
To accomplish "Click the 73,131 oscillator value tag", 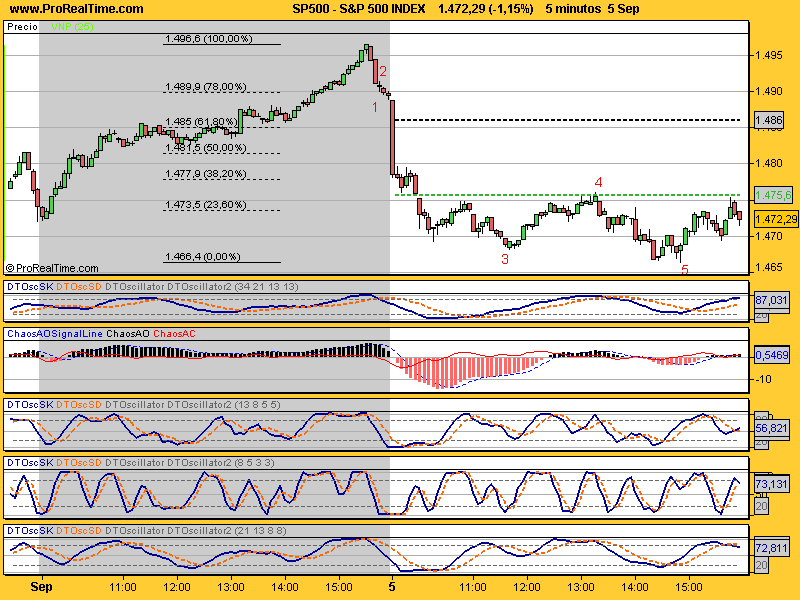I will pos(771,484).
